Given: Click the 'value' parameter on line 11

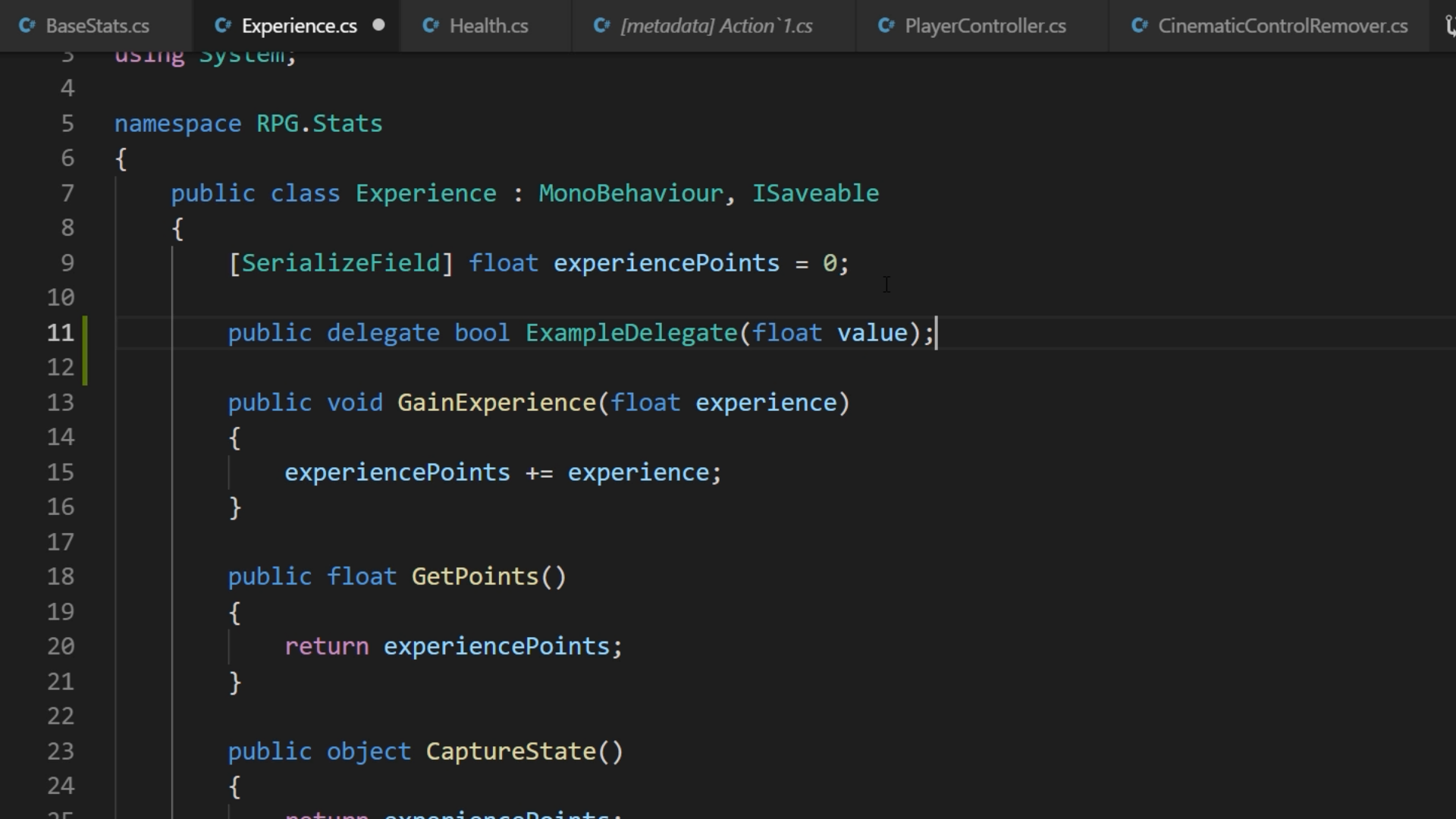Looking at the screenshot, I should pyautogui.click(x=872, y=333).
